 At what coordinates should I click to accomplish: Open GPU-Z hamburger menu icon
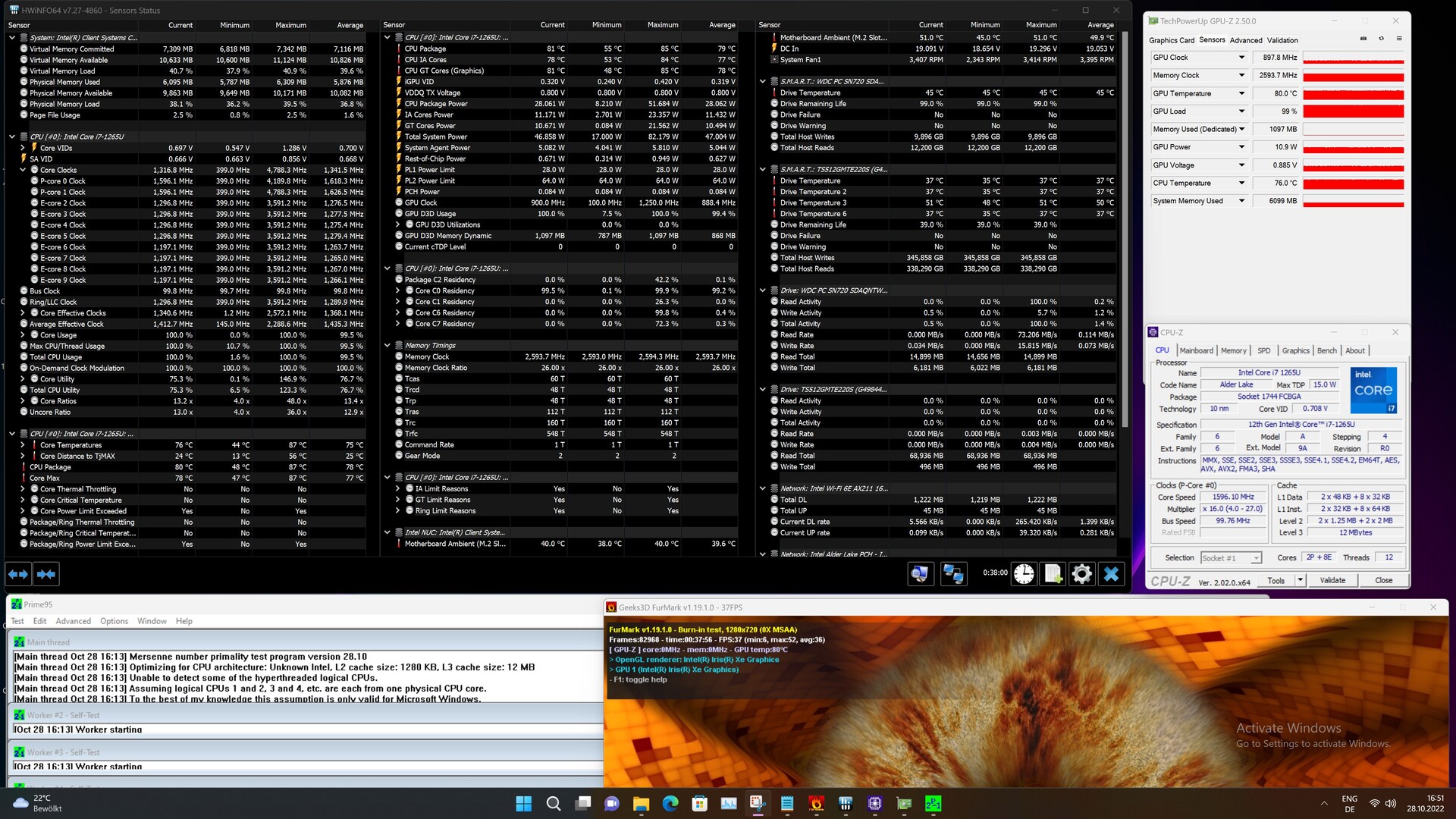coord(1399,39)
